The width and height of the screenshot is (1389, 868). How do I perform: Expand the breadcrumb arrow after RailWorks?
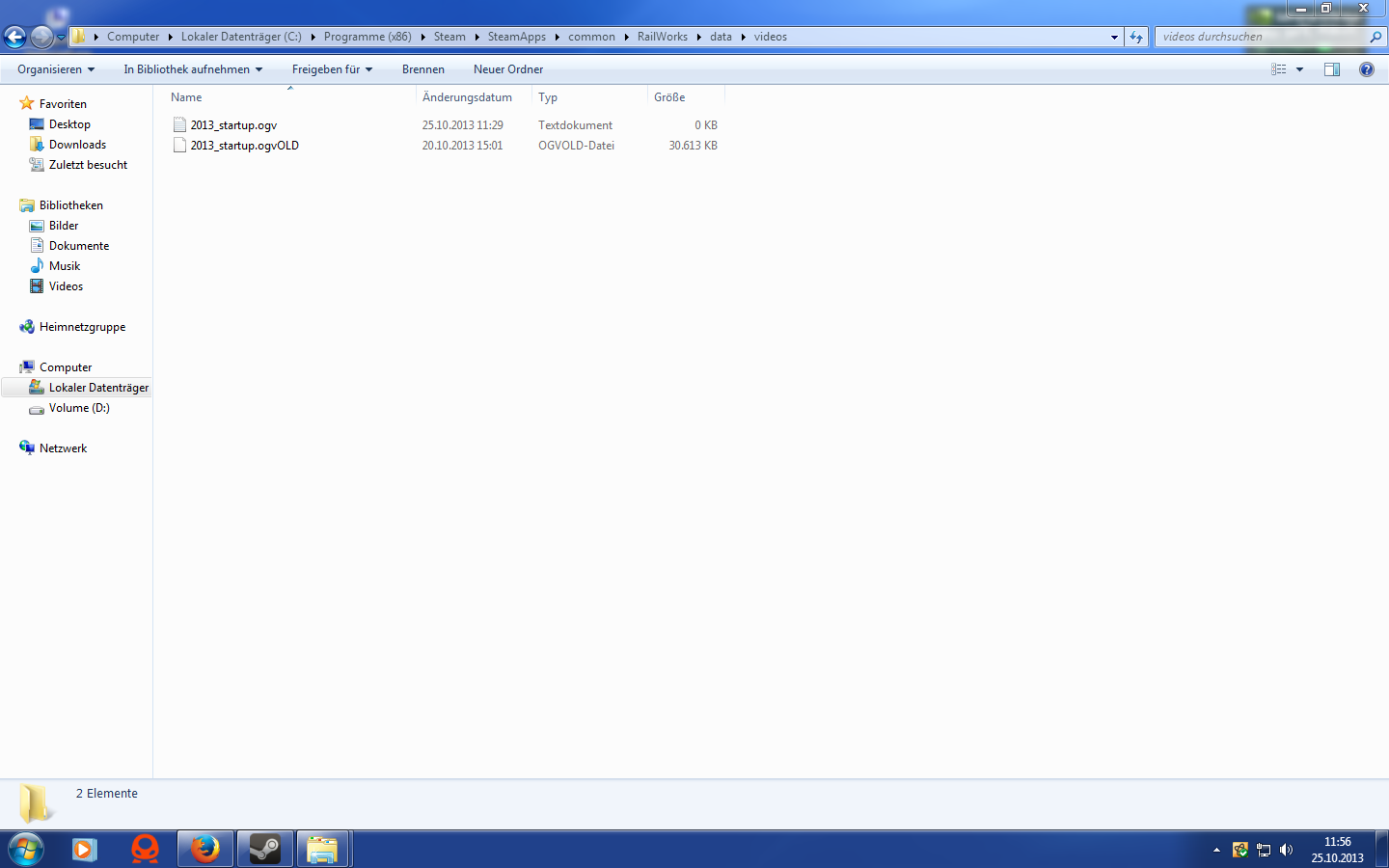699,37
